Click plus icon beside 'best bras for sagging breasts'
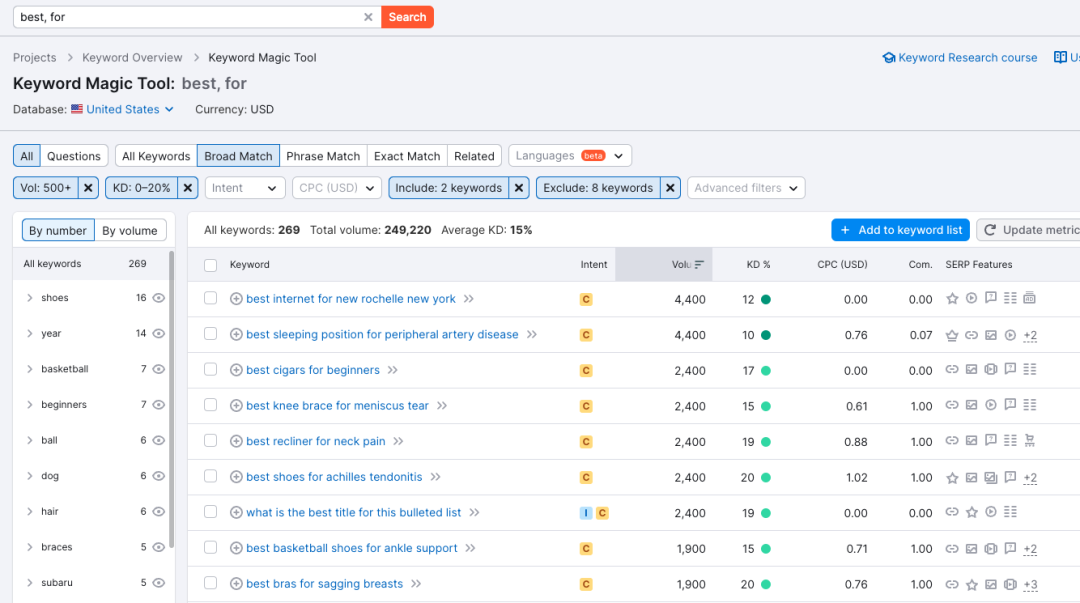This screenshot has width=1080, height=603. click(236, 584)
